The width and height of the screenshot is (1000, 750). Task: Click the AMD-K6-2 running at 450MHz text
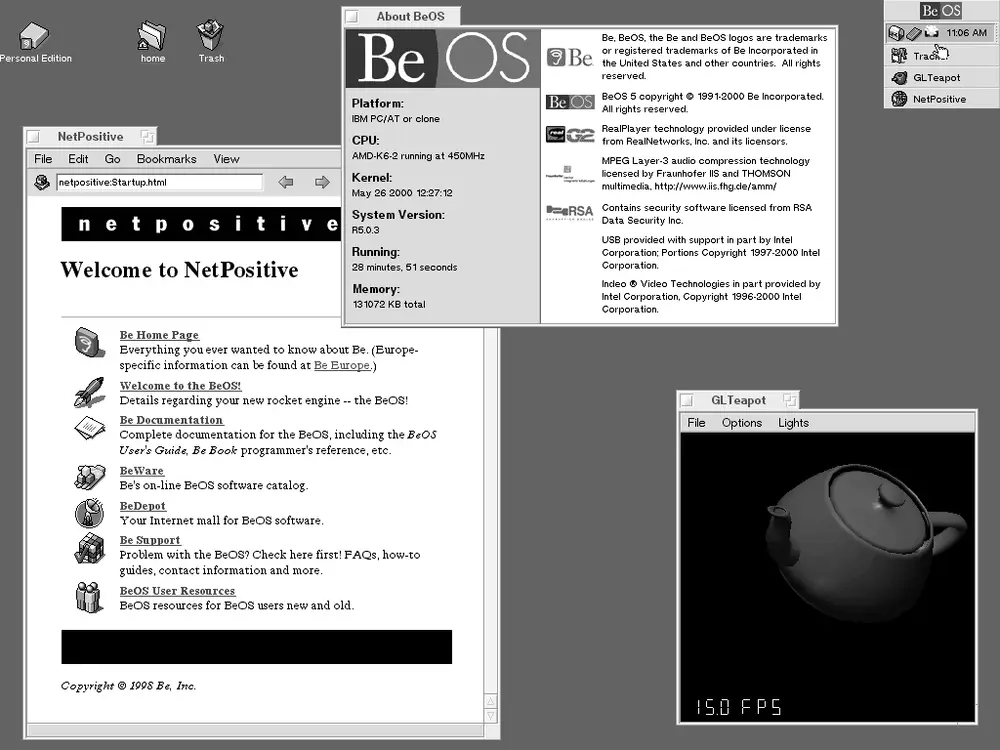418,156
